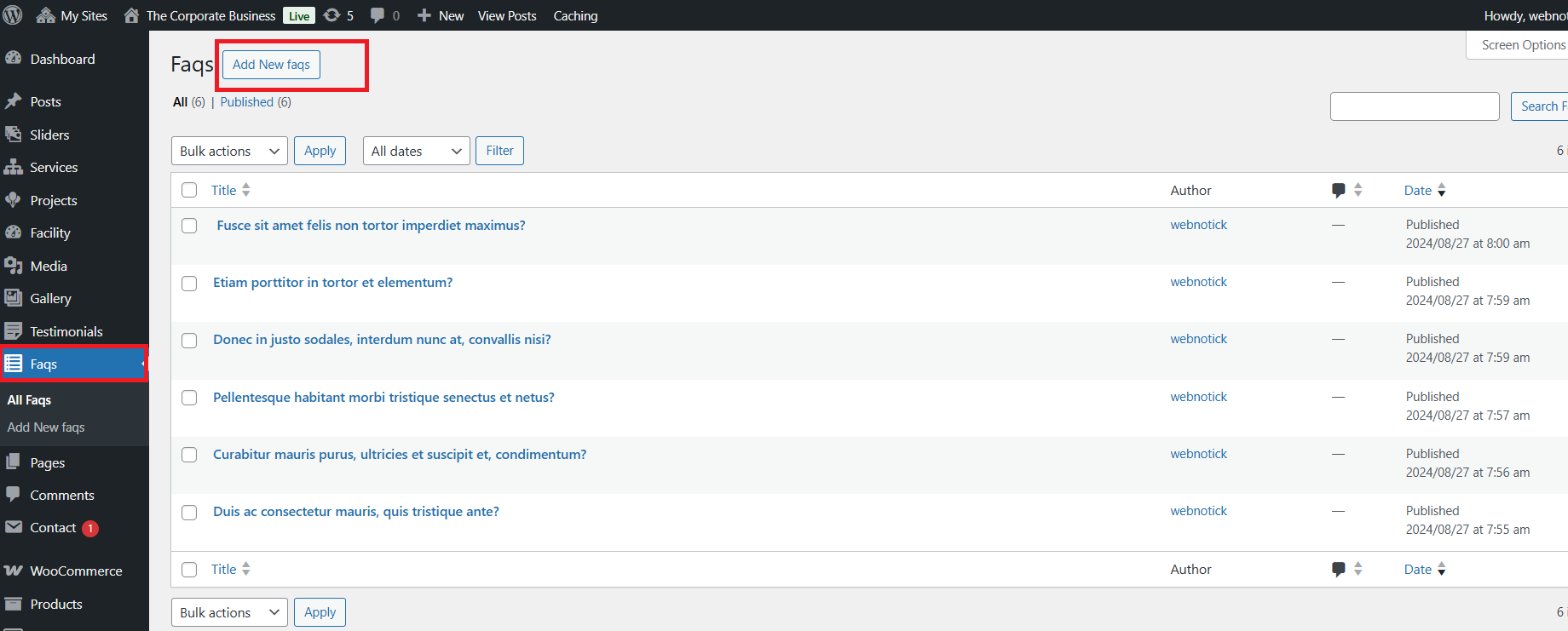Viewport: 1568px width, 631px height.
Task: Open the bottom Bulk actions dropdown
Action: pos(229,612)
